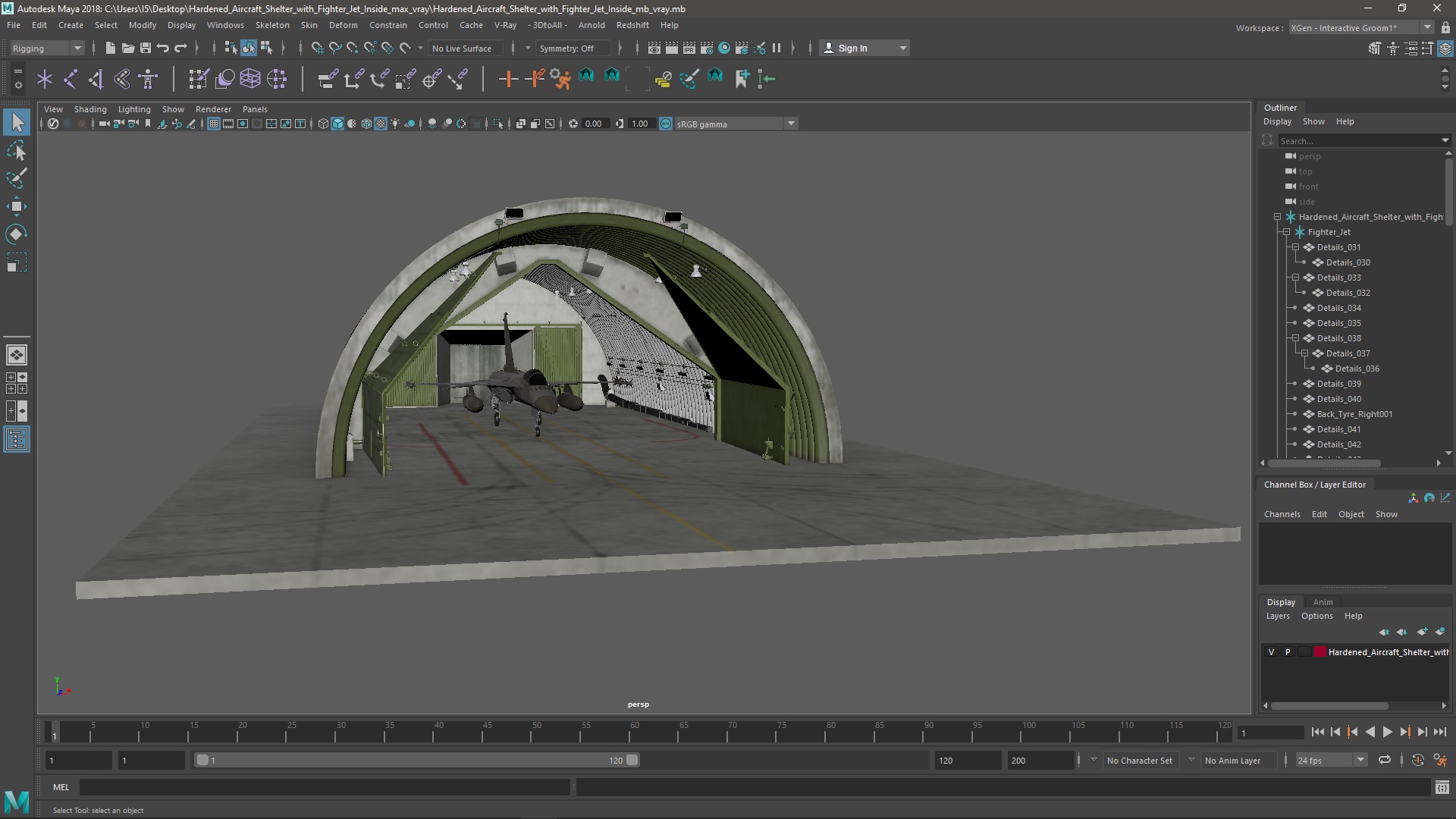Open the Channels menu in Channel Box
Screen dimensions: 1456x819
1282,514
